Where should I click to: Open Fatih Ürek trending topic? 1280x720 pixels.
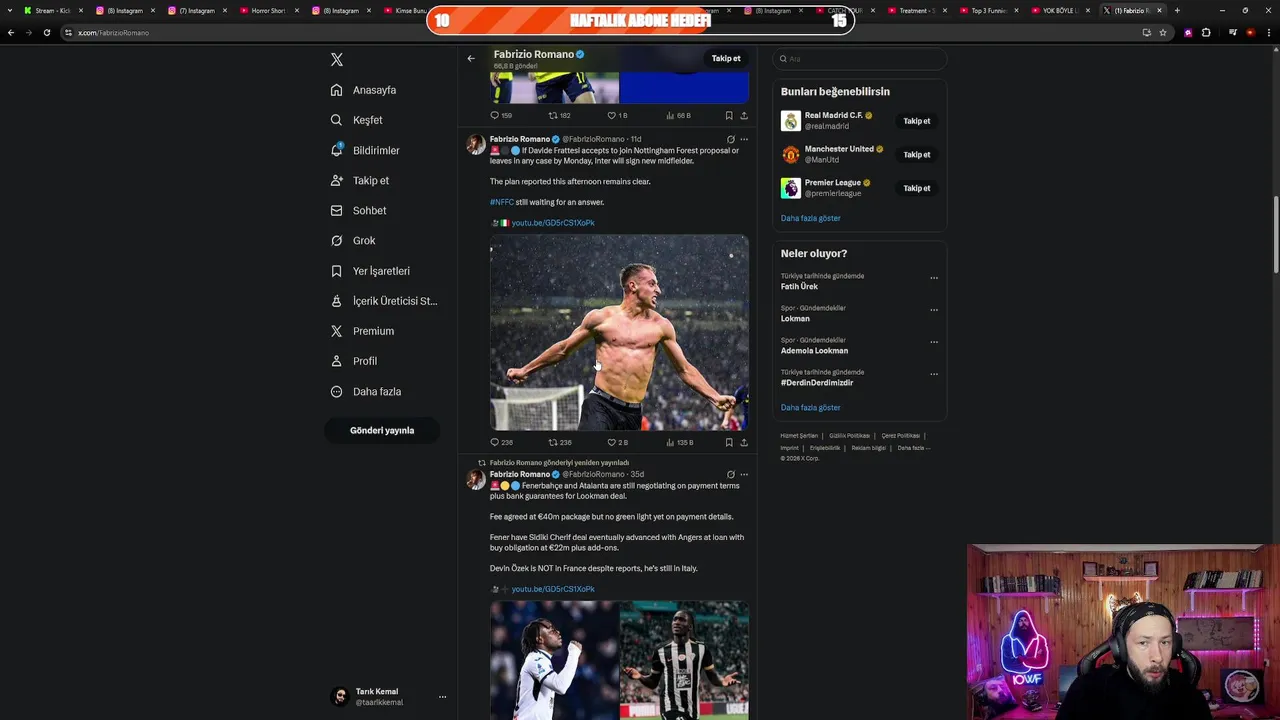(x=799, y=287)
